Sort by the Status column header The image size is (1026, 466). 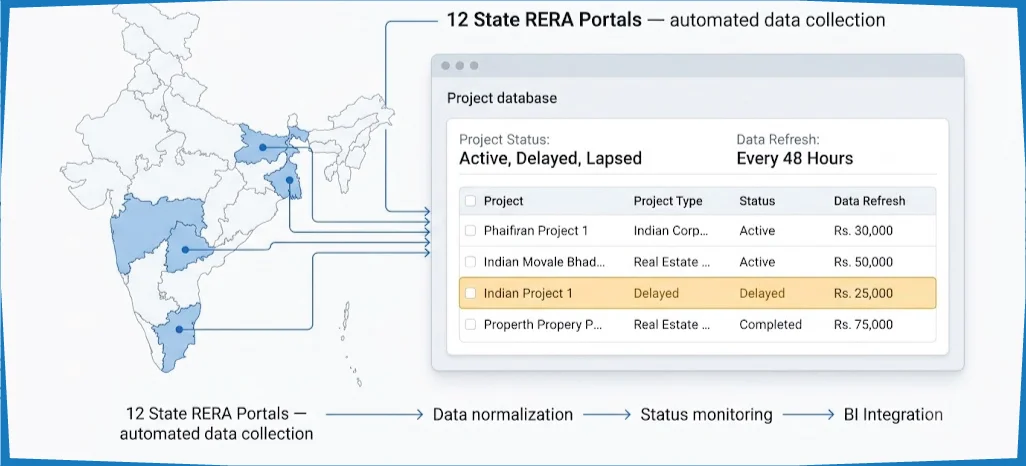757,201
